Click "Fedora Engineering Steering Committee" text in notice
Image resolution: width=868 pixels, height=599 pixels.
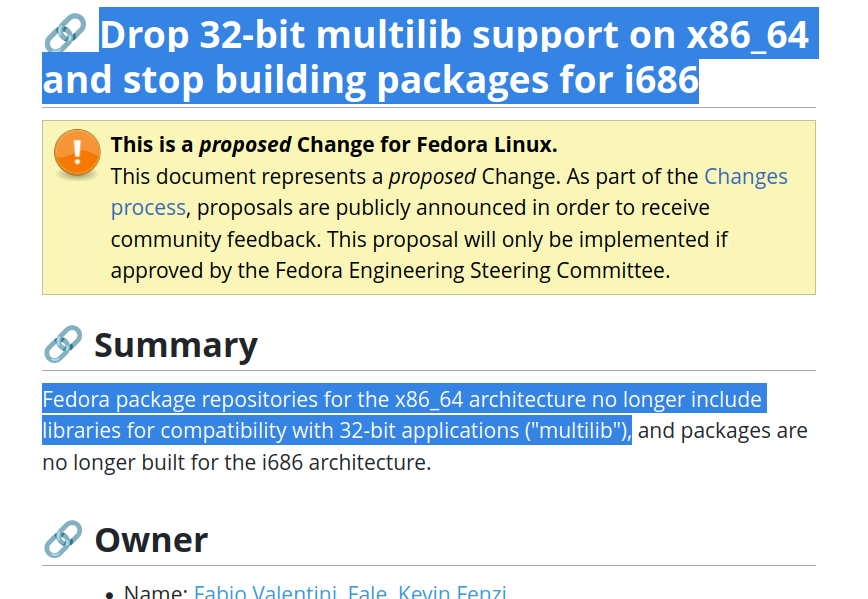pyautogui.click(x=471, y=271)
